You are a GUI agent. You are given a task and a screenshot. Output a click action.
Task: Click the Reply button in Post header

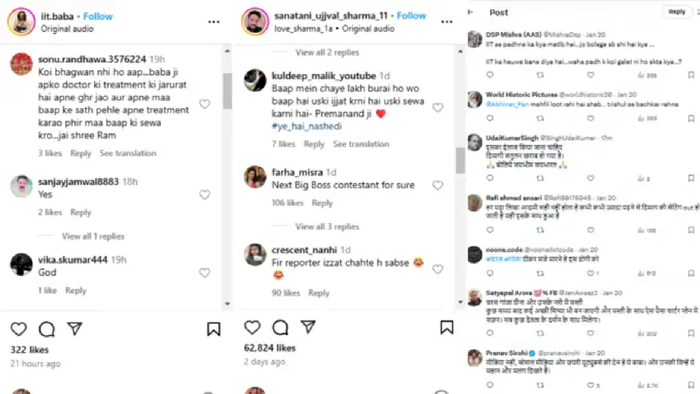677,12
